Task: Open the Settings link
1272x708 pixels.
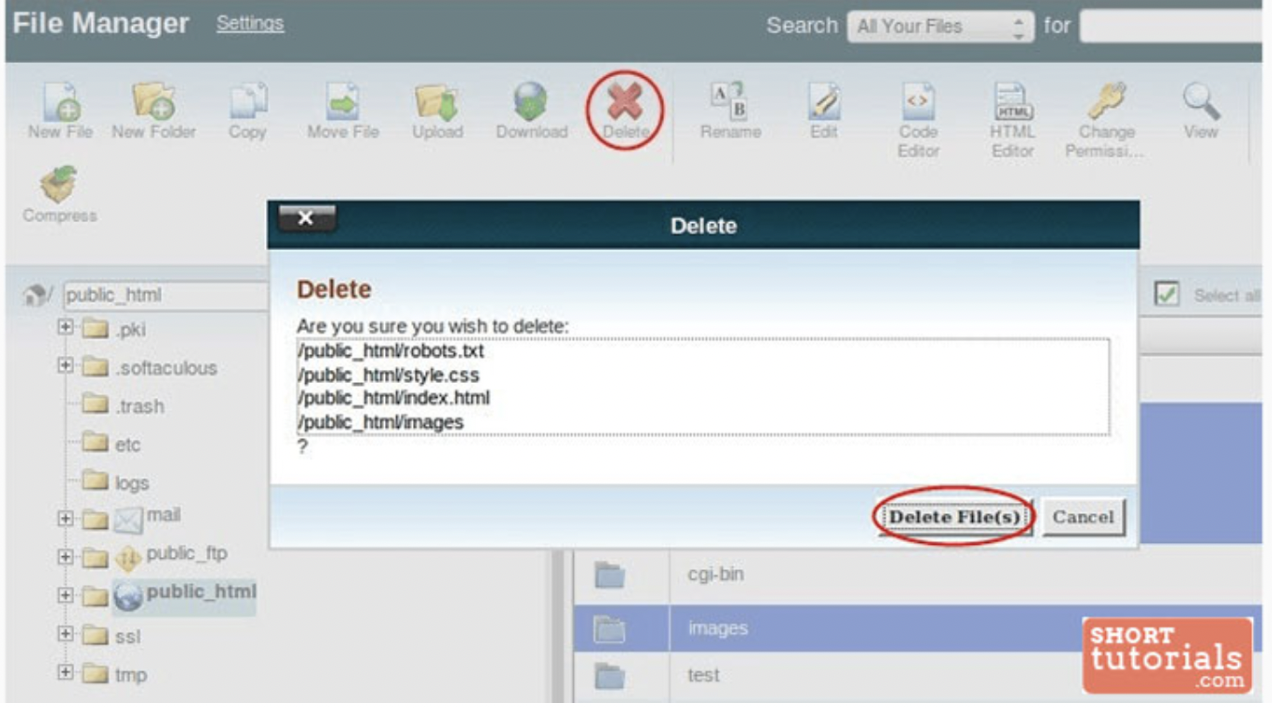Action: 250,23
